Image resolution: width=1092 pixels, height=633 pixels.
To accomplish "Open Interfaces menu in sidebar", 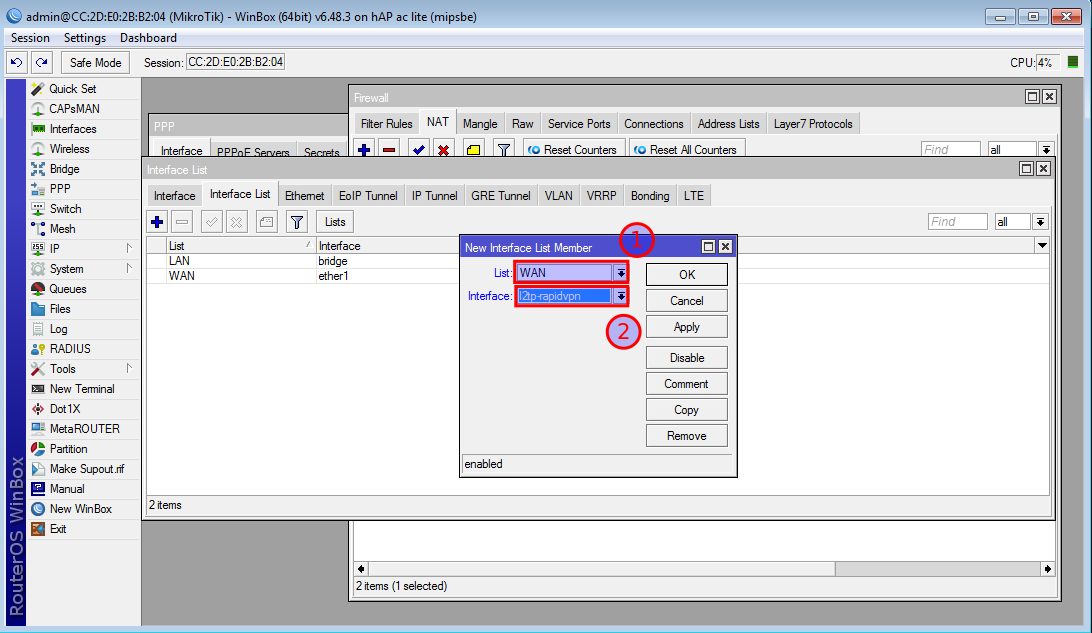I will pyautogui.click(x=72, y=129).
